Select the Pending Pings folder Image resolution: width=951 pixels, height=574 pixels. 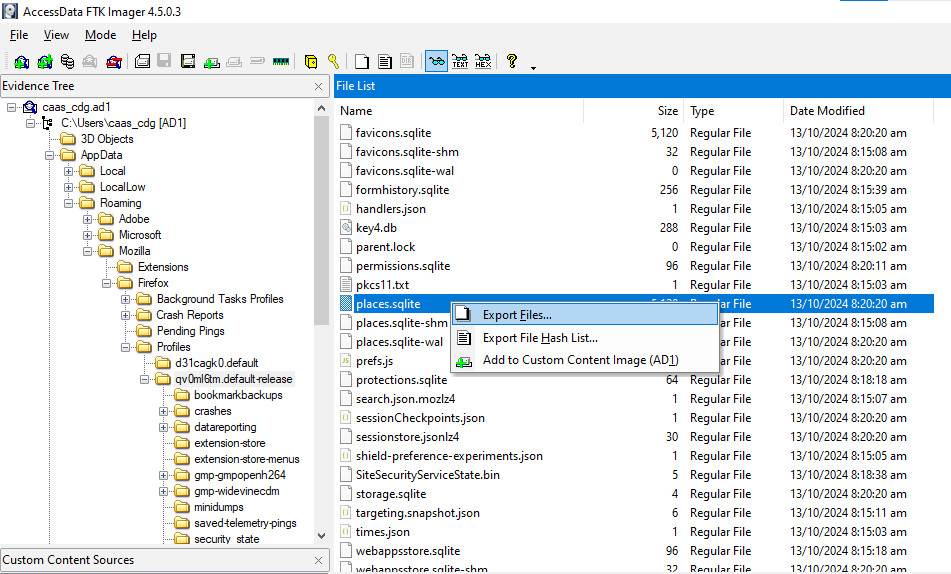(190, 331)
